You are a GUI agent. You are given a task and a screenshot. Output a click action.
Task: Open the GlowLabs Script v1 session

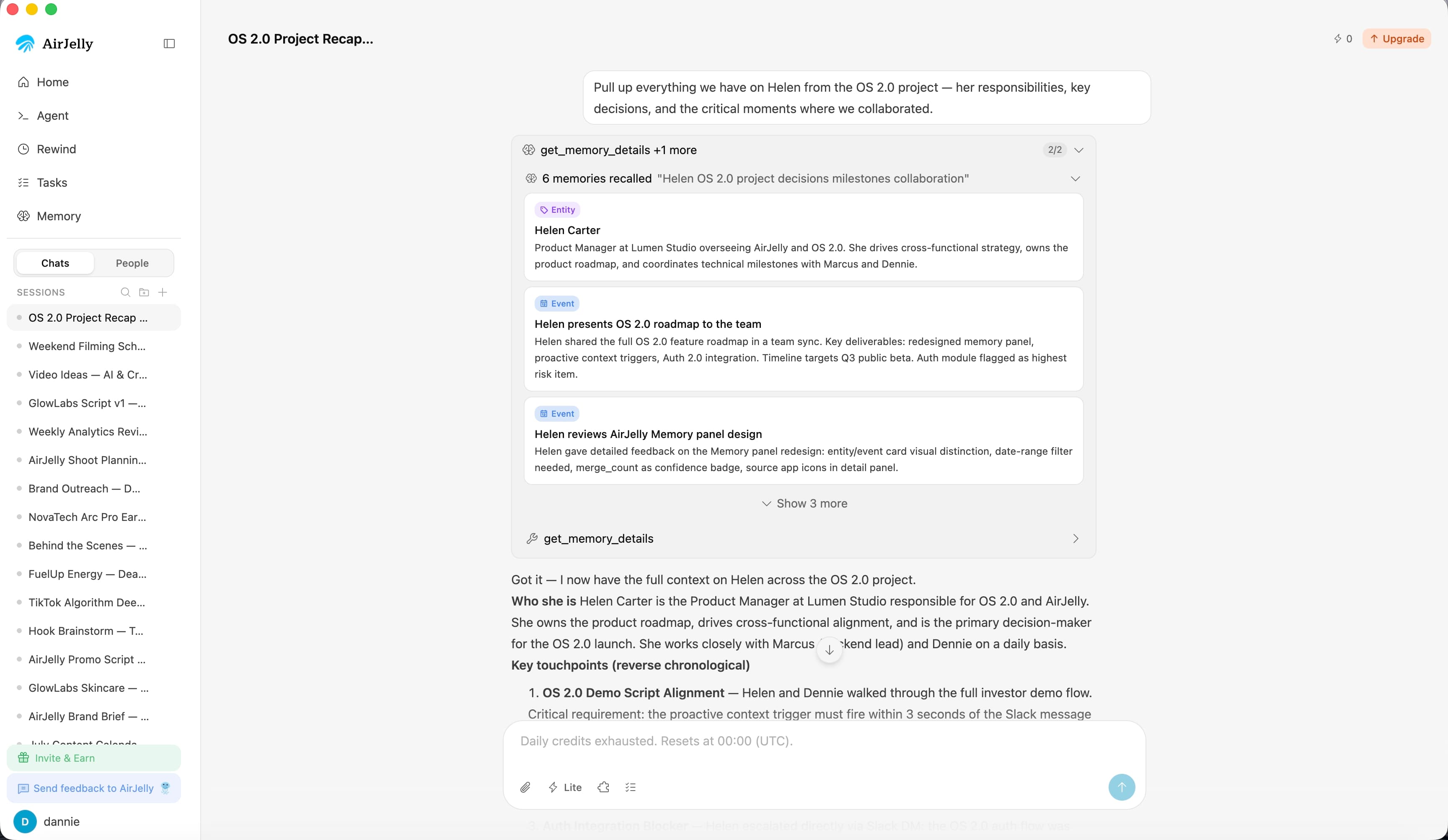coord(94,403)
